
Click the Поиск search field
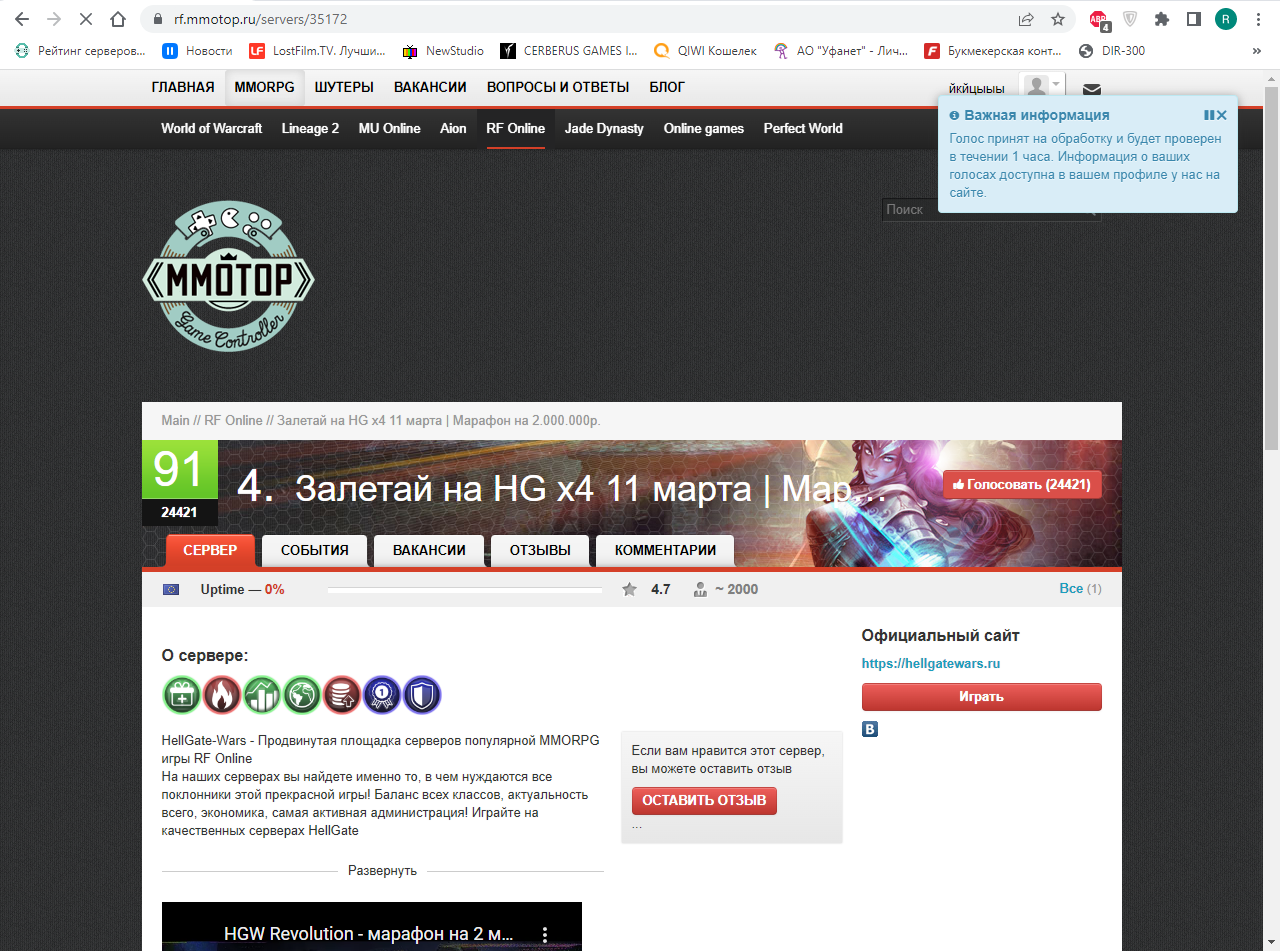click(990, 210)
